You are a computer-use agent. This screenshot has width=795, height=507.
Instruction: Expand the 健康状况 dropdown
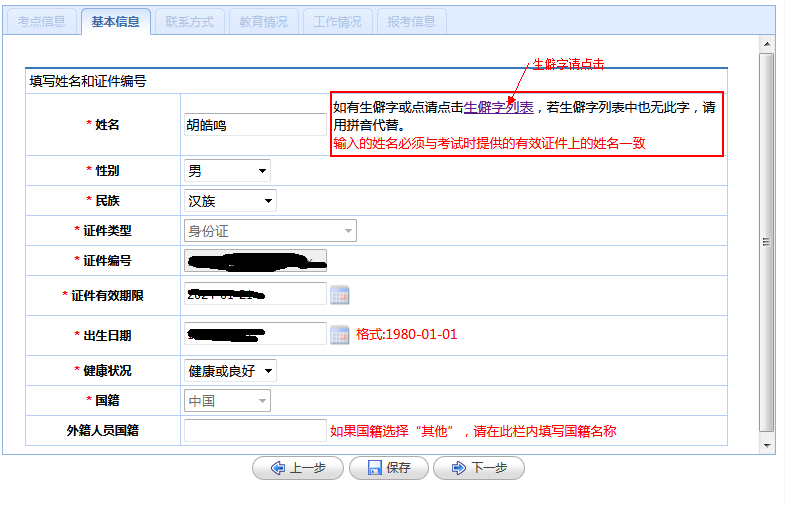point(231,371)
